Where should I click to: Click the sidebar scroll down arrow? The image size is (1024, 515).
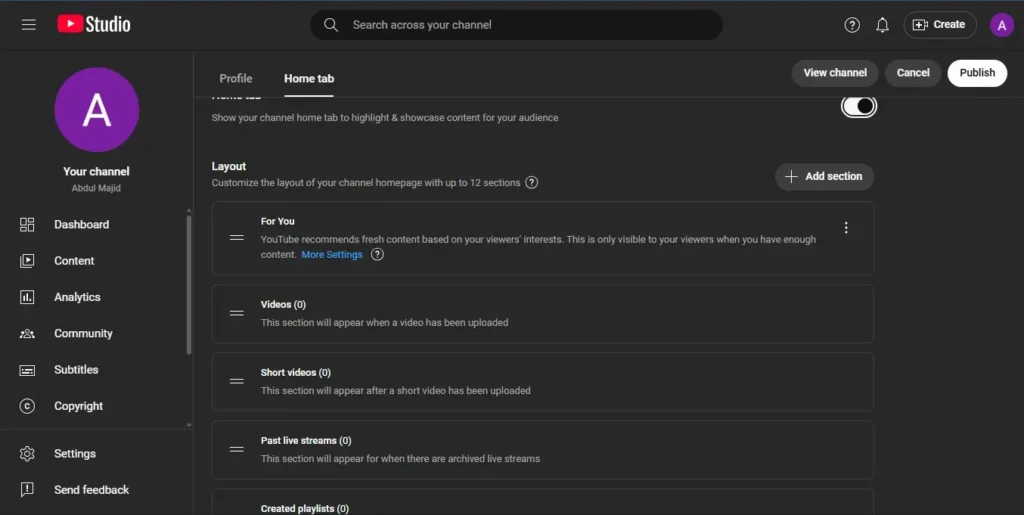point(189,425)
